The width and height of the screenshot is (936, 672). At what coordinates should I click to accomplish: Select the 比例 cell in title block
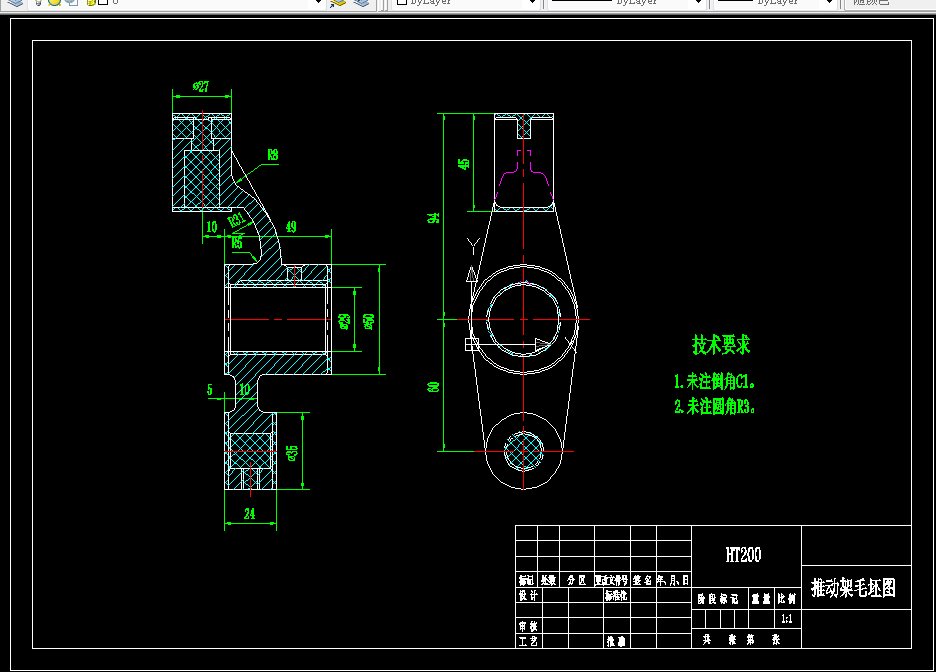[787, 599]
